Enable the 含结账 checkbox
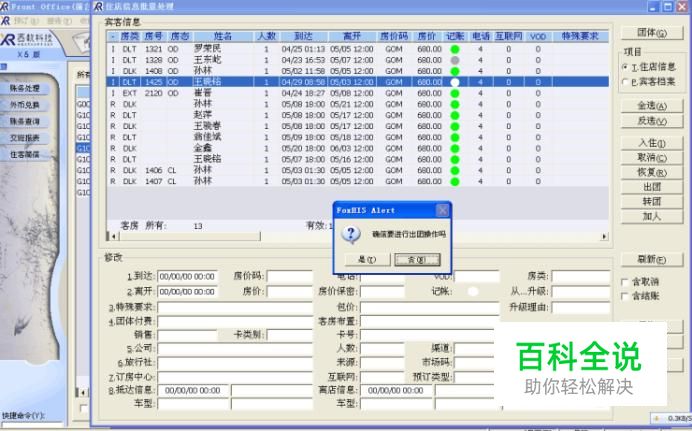The width and height of the screenshot is (692, 431). 624,296
